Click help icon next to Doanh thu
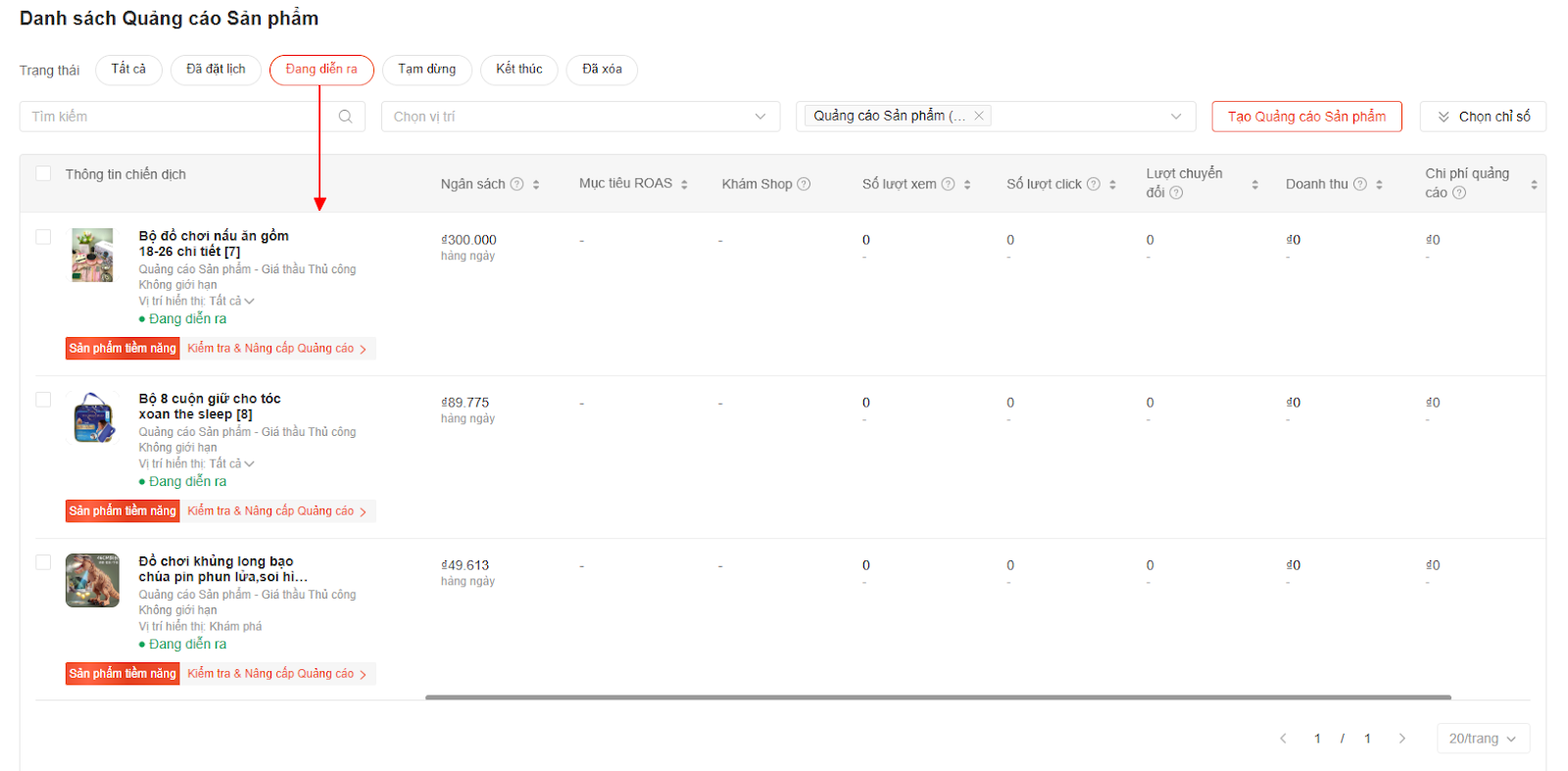 click(x=1359, y=184)
